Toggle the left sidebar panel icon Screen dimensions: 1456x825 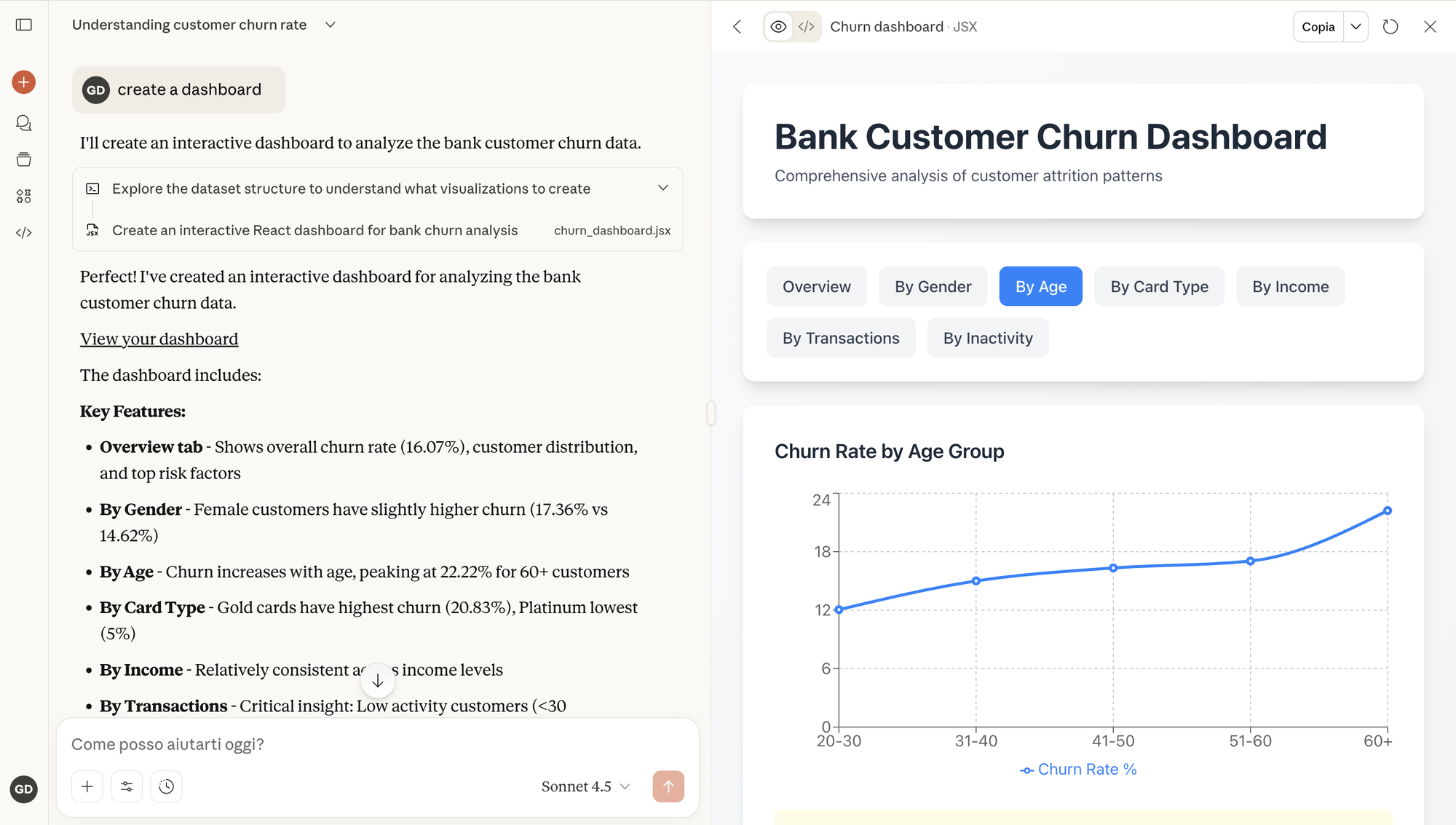(24, 25)
